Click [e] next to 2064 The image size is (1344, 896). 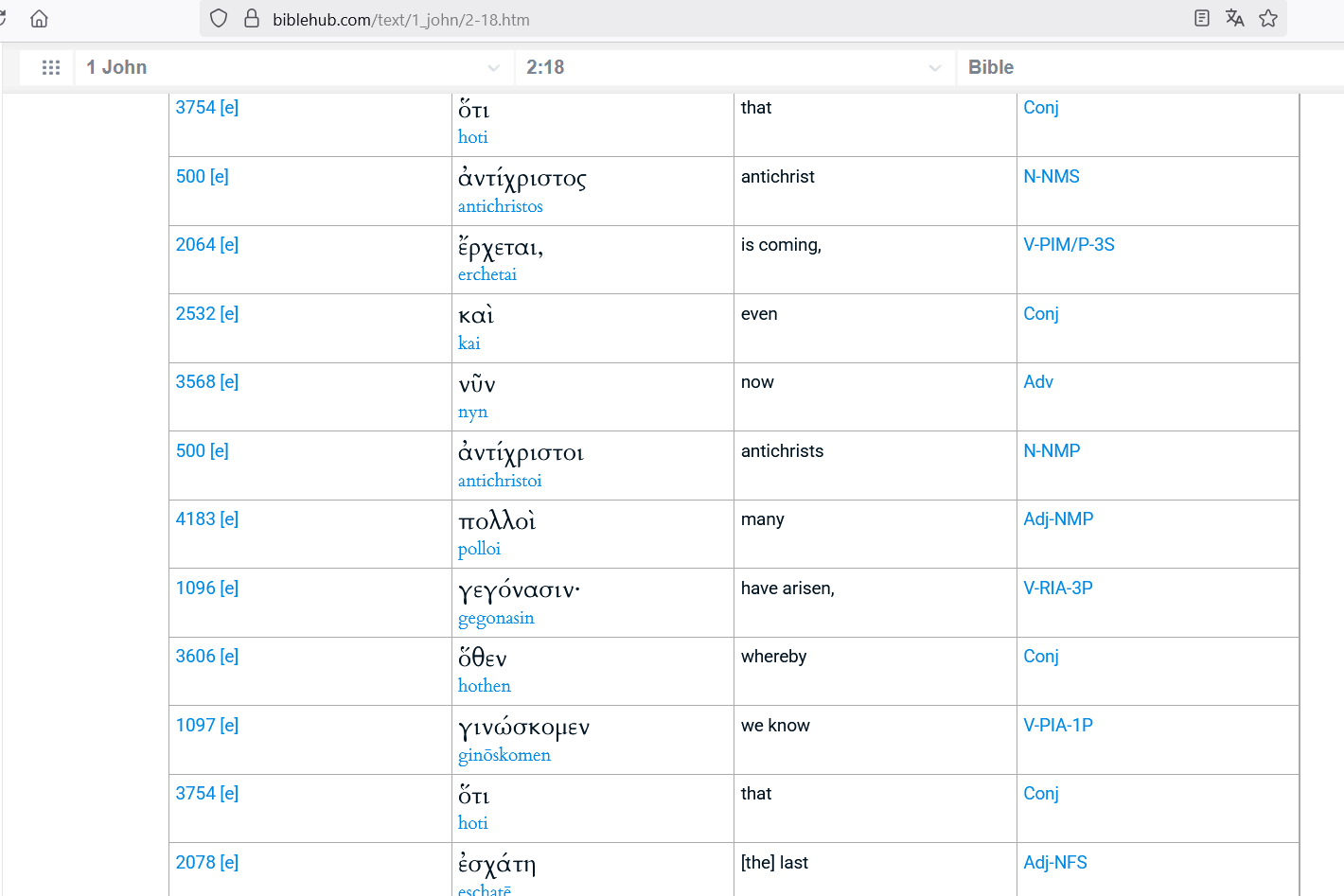click(x=229, y=245)
